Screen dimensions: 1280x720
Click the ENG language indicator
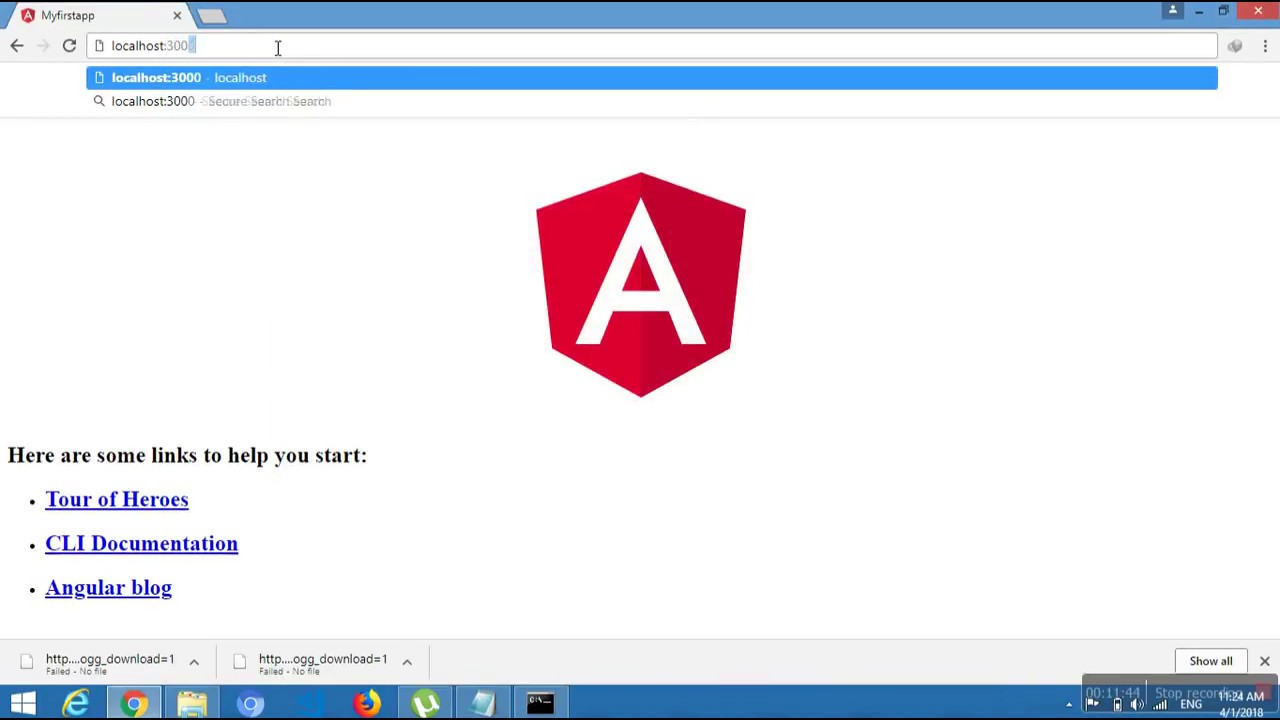[1191, 705]
